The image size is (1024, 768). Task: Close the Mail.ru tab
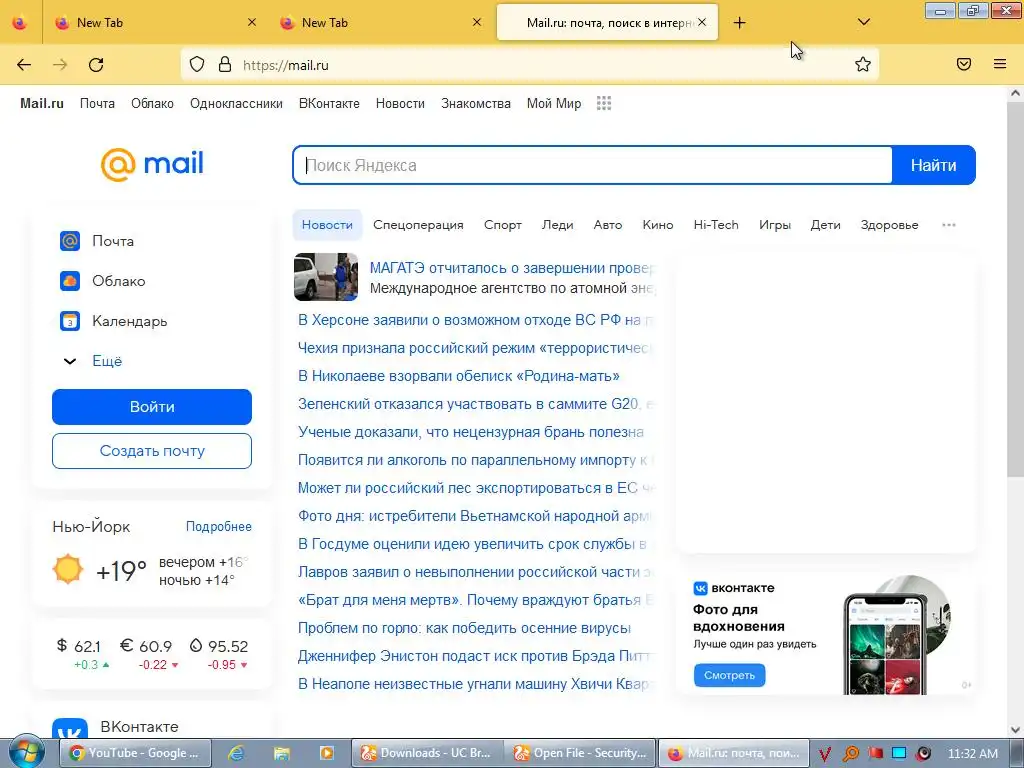tap(702, 22)
